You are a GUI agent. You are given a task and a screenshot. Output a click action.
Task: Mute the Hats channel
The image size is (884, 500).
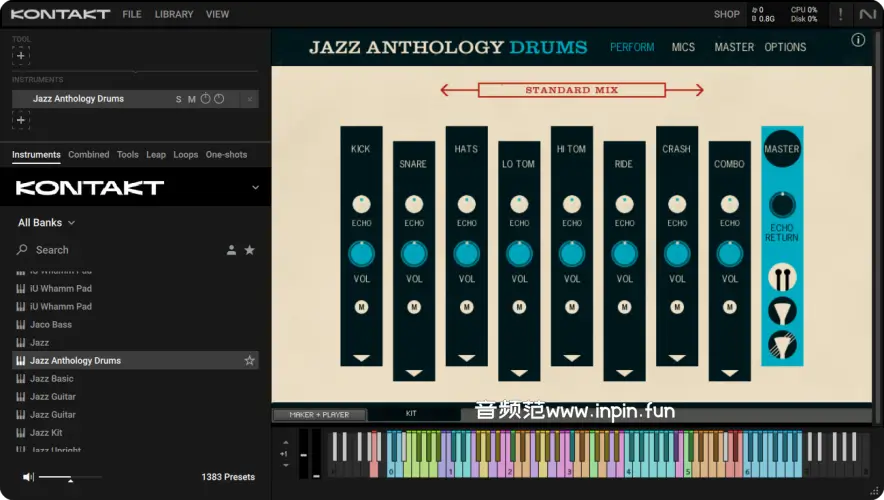[x=466, y=307]
